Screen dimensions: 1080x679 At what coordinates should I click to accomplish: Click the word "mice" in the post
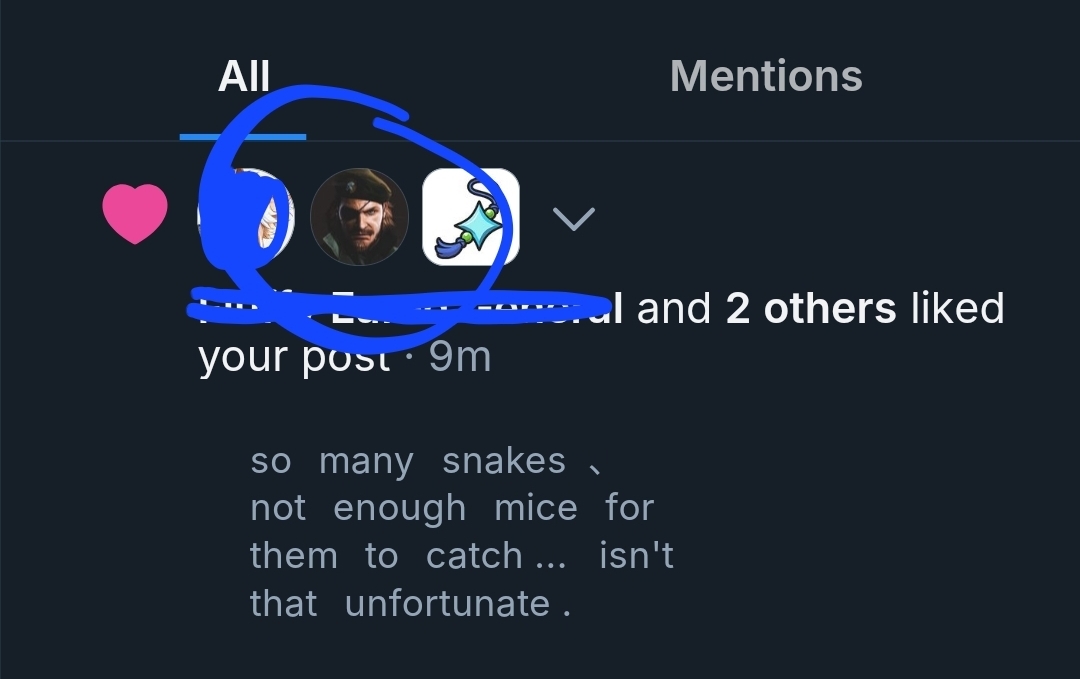(536, 508)
